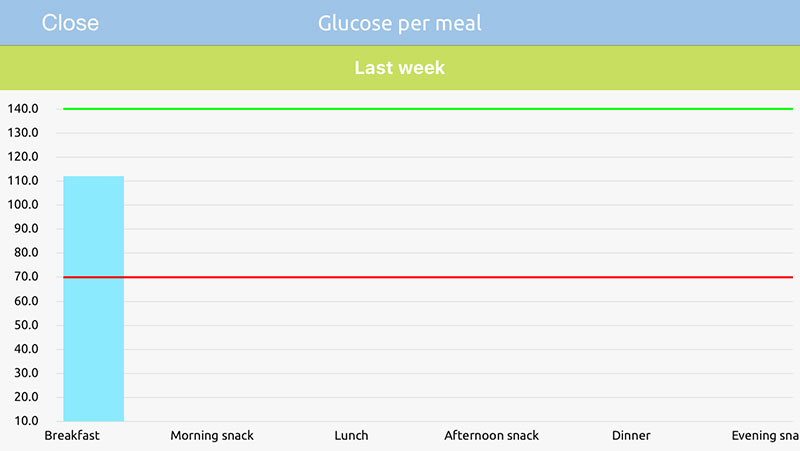
Task: Open the Last week period selector
Action: [x=400, y=68]
